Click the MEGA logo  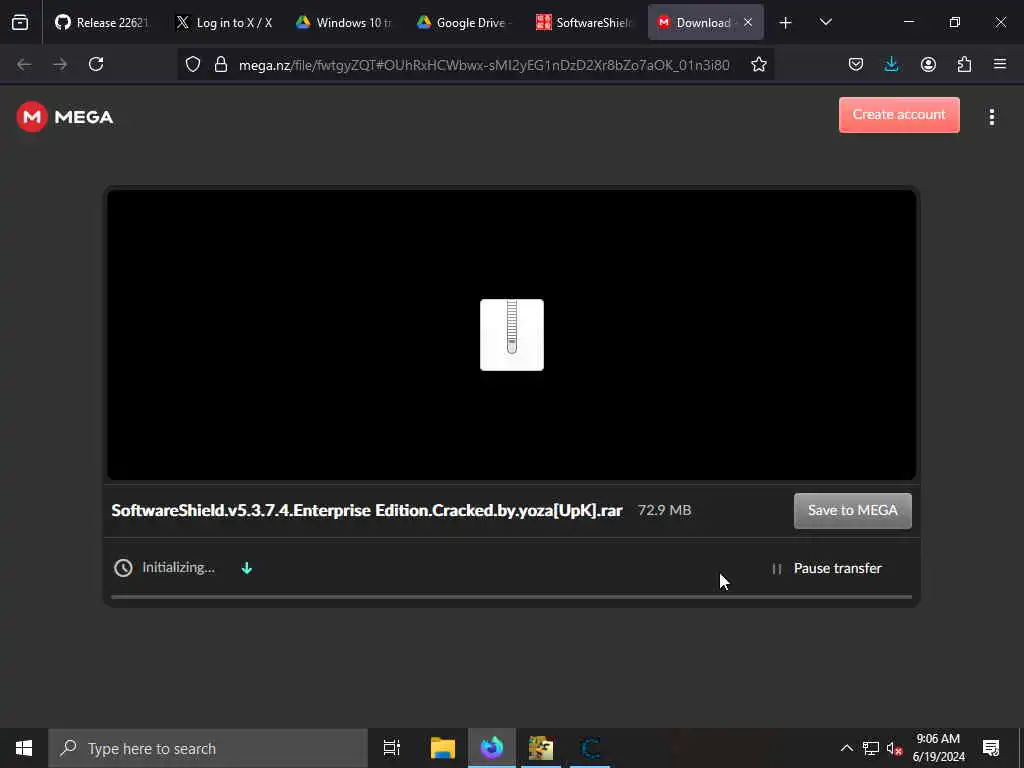click(x=65, y=117)
